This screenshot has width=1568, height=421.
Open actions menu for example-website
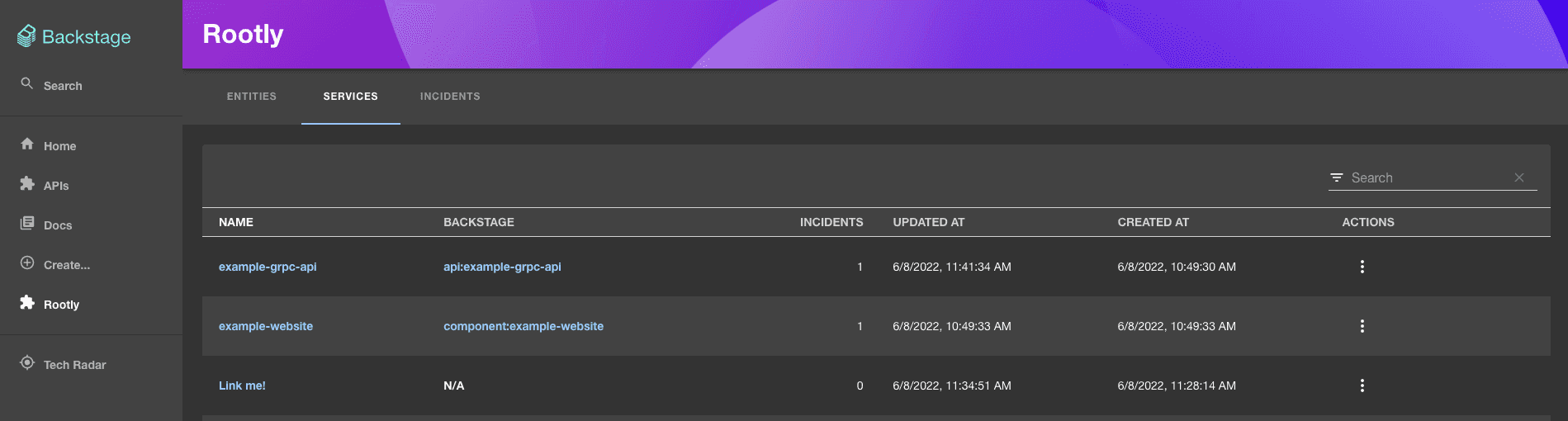1362,326
